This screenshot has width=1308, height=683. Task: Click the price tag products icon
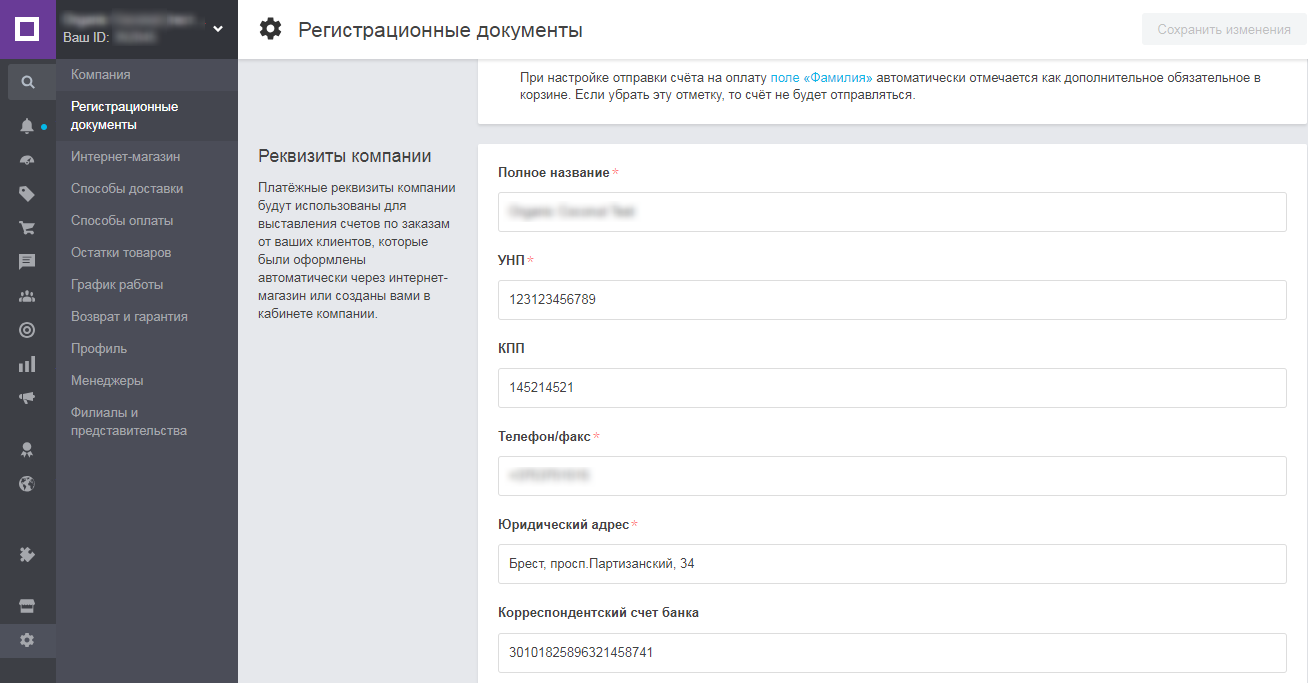coord(28,194)
